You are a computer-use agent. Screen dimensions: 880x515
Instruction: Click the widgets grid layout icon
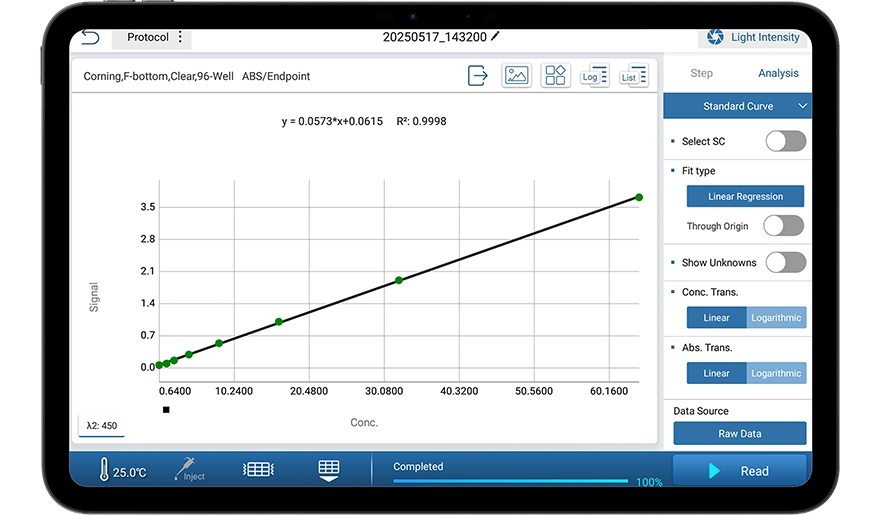click(x=554, y=75)
